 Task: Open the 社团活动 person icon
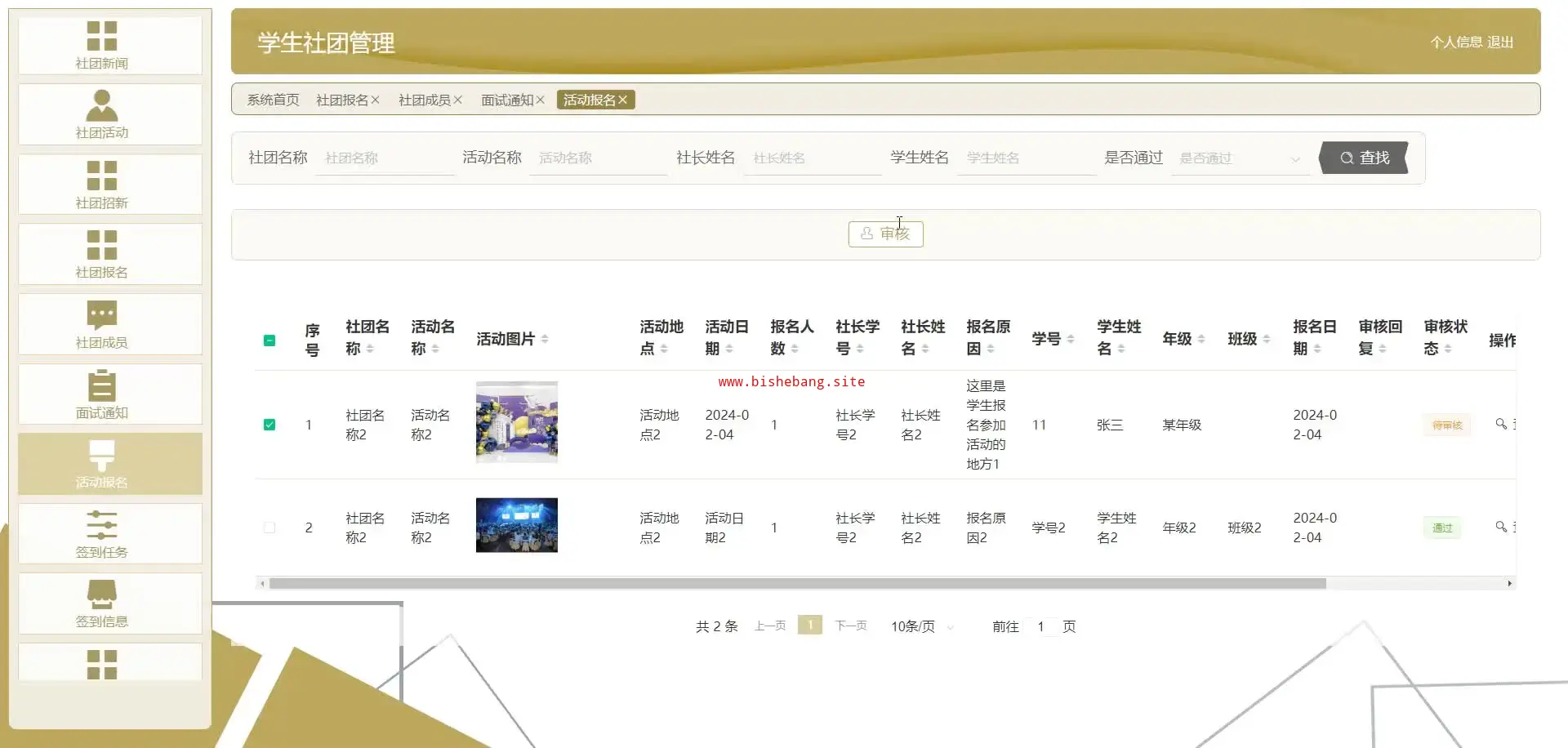tap(102, 106)
